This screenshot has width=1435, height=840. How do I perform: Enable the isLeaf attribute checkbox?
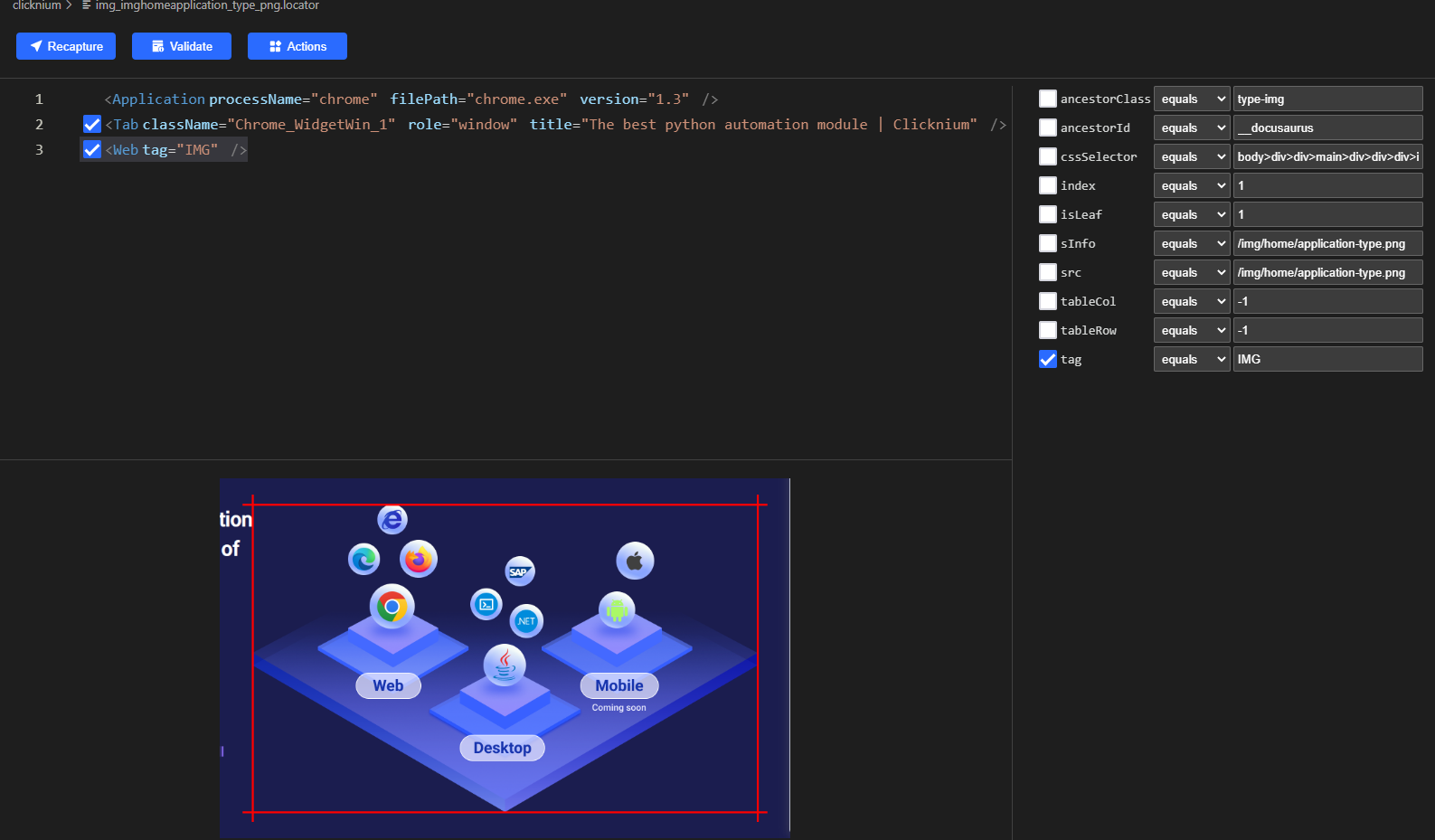[1048, 214]
